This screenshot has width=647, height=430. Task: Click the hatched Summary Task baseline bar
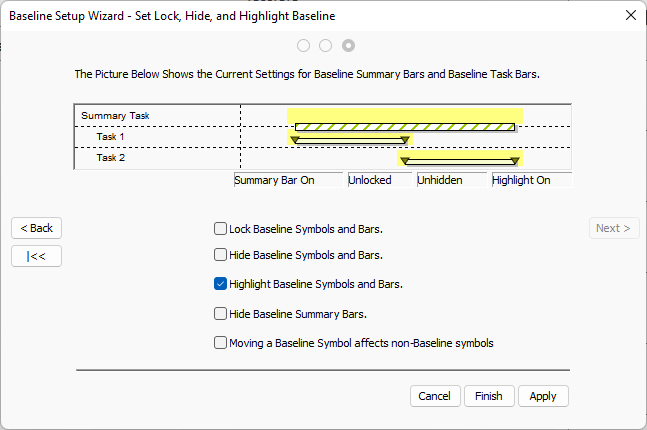[405, 127]
